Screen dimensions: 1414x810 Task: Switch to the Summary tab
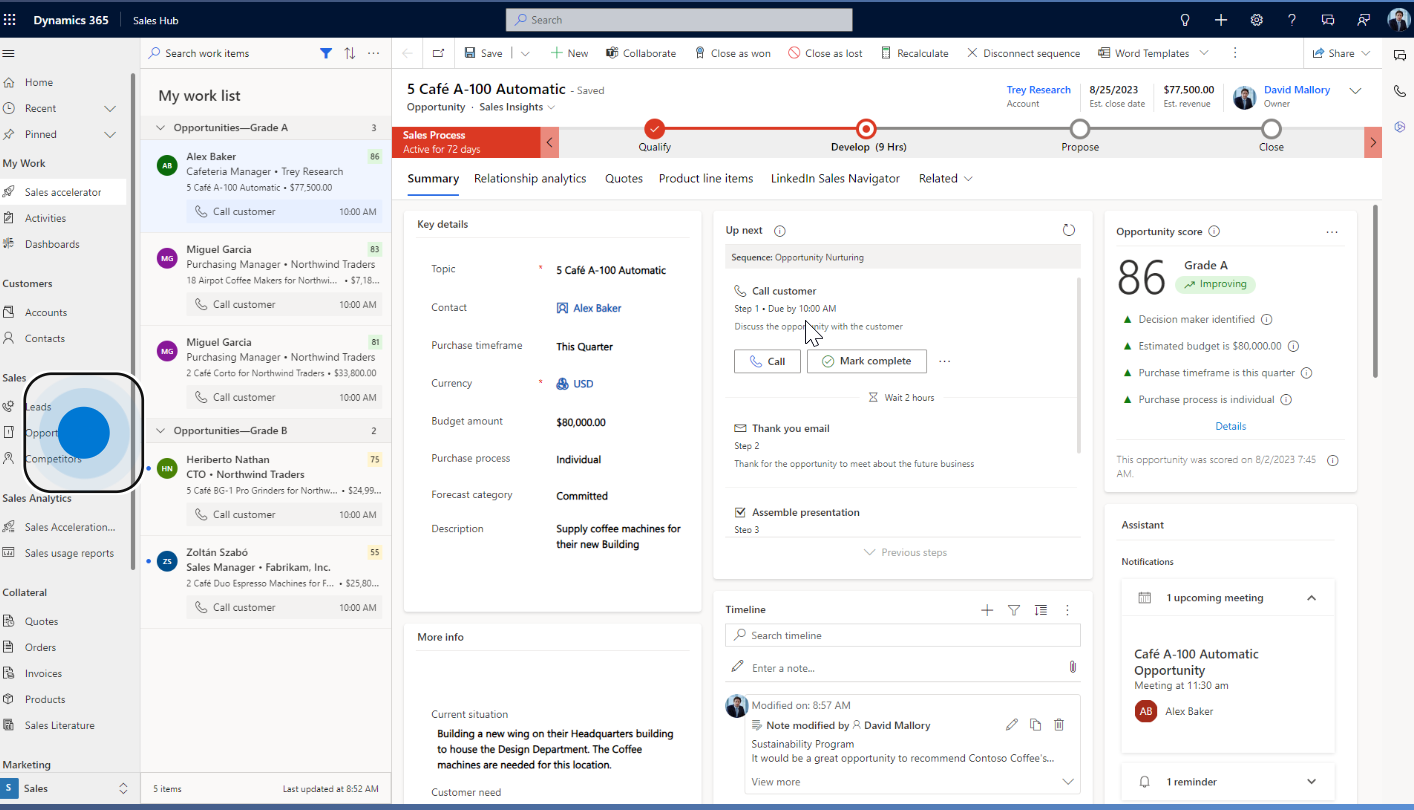[433, 178]
